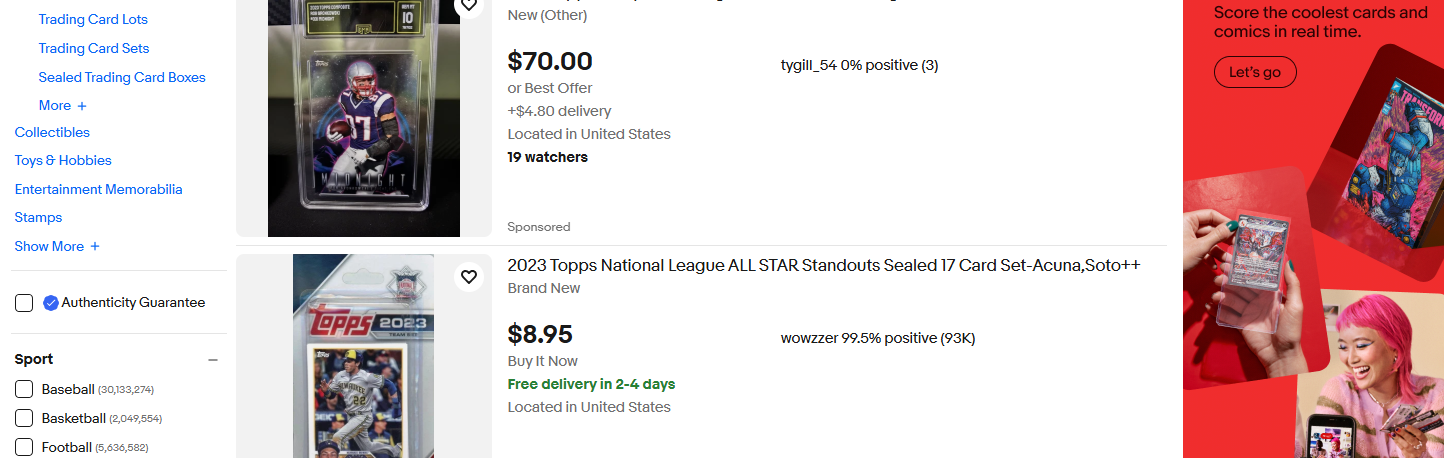The width and height of the screenshot is (1444, 458).
Task: Browse the Collectibles category
Action: (x=52, y=132)
